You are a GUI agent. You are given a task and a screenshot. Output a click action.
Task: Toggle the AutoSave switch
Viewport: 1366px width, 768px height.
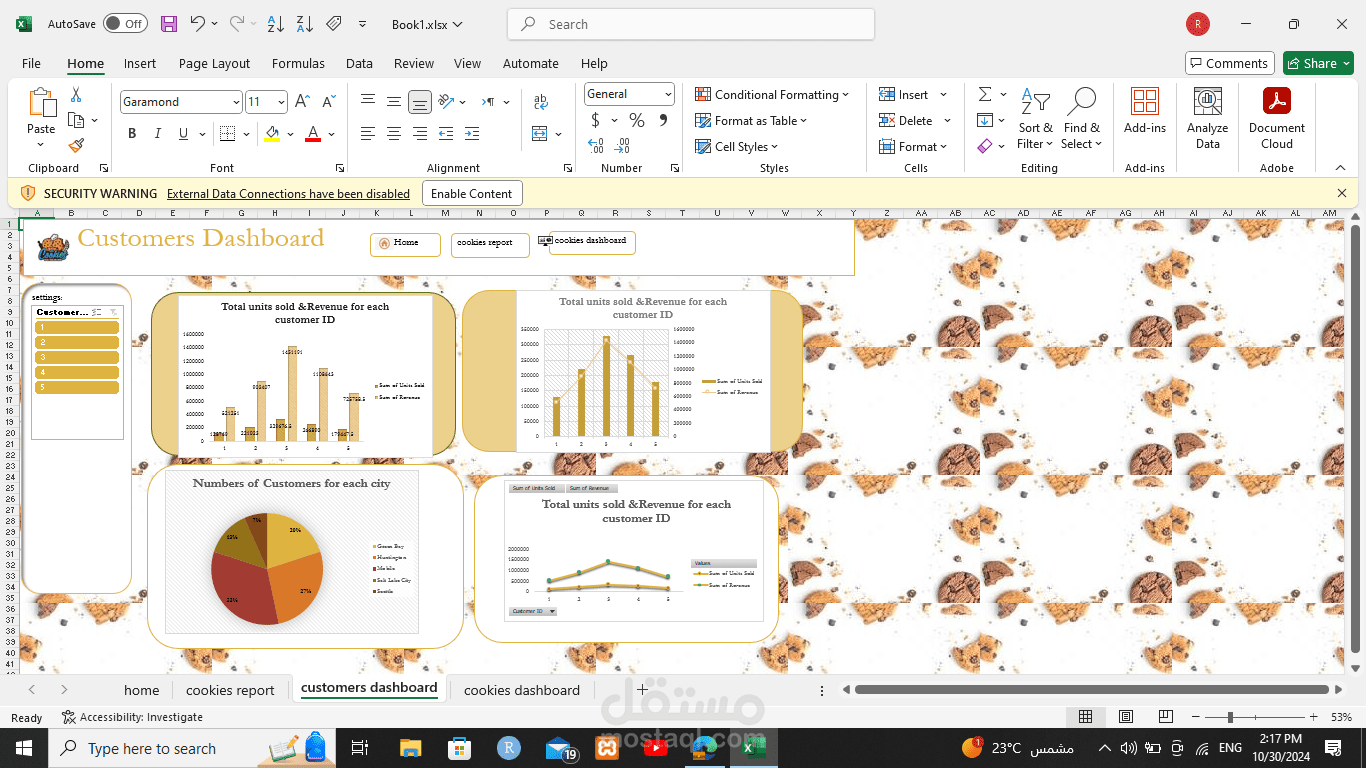click(125, 24)
